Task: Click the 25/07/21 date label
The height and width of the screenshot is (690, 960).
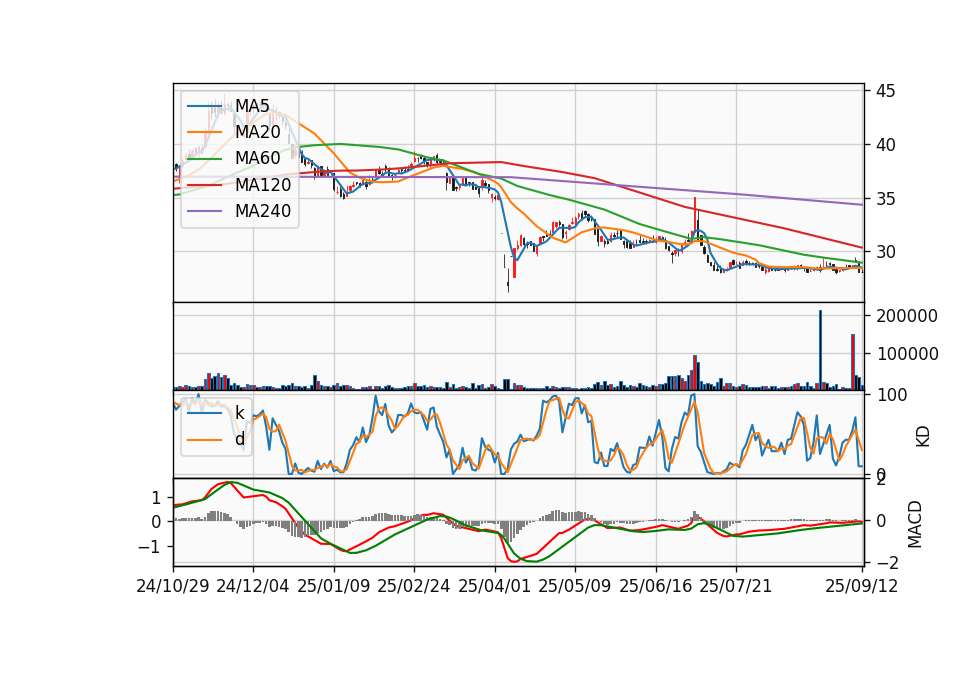Action: point(736,586)
